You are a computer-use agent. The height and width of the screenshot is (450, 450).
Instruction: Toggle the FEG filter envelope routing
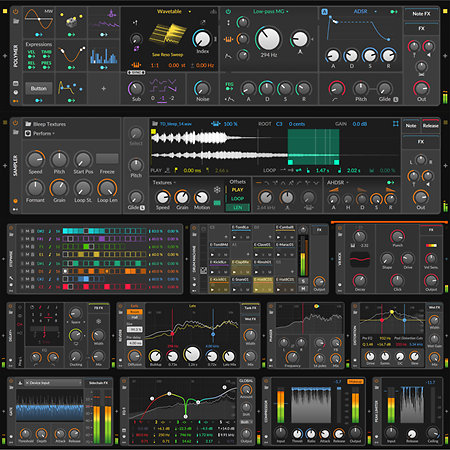[x=229, y=85]
